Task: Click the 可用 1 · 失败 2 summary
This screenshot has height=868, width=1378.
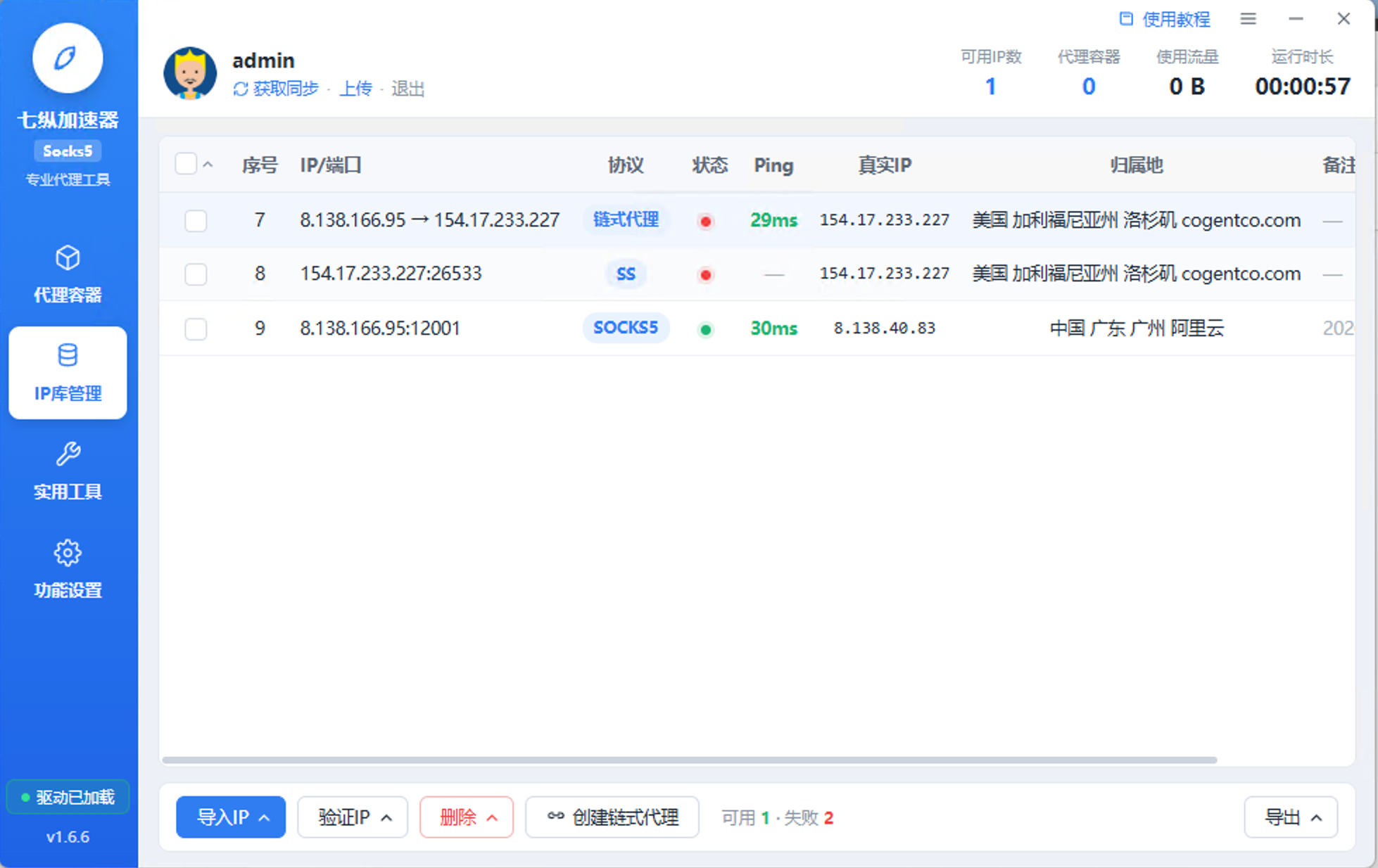Action: tap(777, 817)
